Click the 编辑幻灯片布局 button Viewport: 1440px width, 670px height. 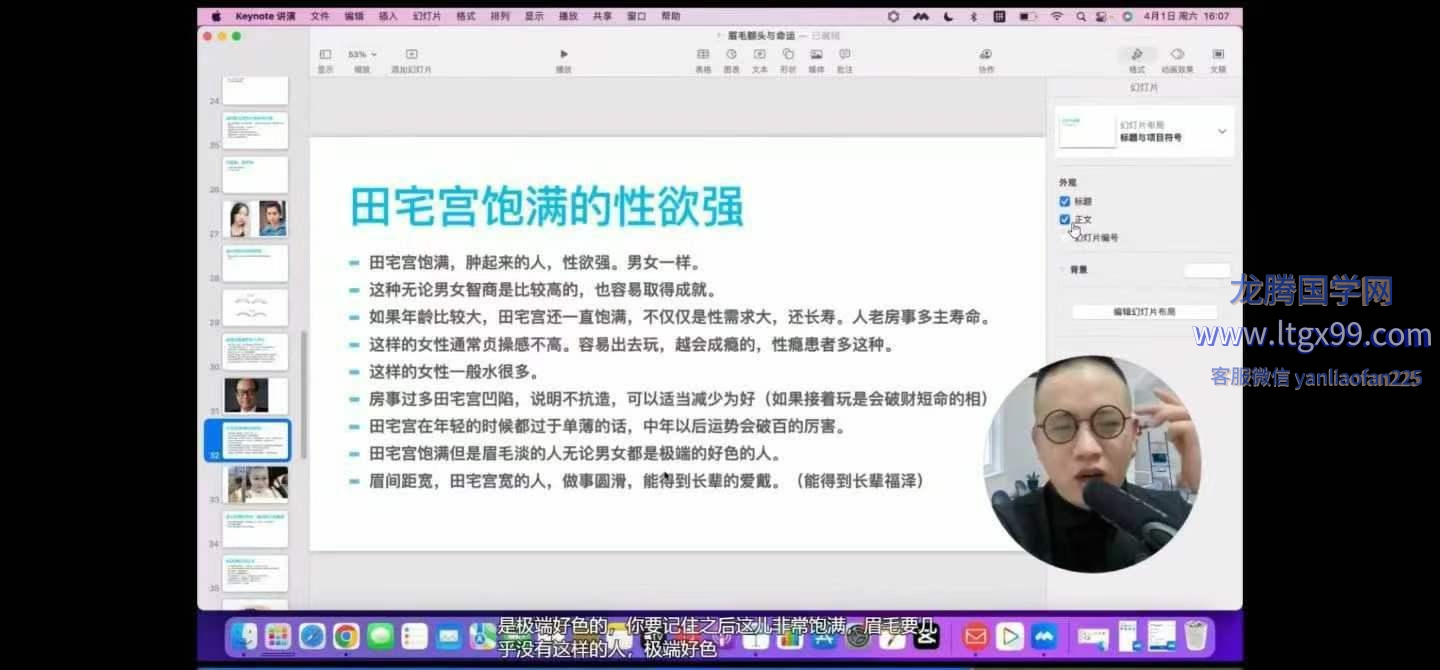coord(1144,312)
